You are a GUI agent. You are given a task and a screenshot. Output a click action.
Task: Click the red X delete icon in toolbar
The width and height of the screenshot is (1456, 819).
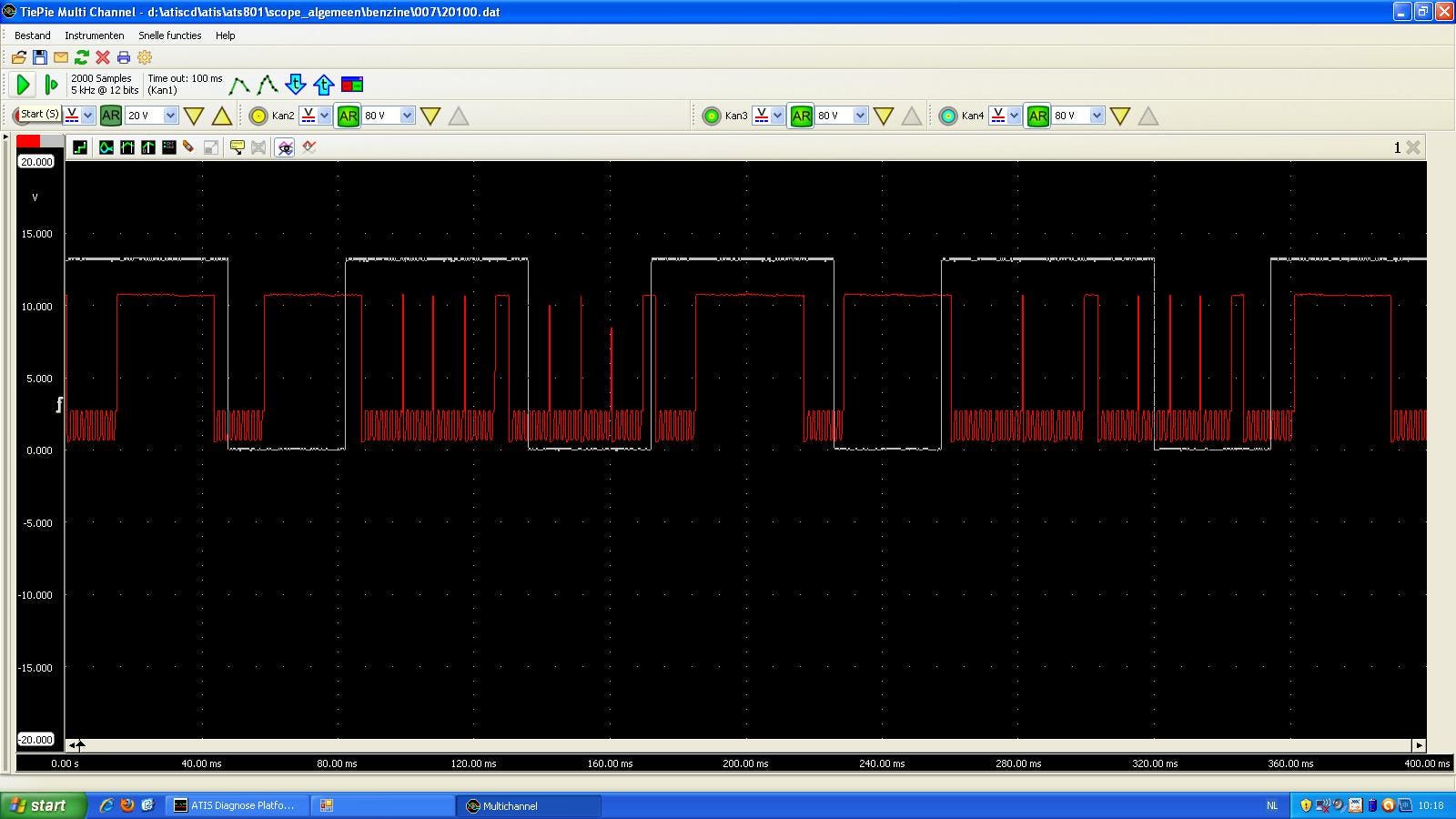click(103, 57)
